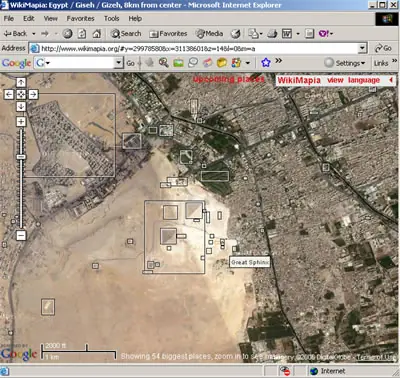Zoom out with the minus button

click(21, 235)
